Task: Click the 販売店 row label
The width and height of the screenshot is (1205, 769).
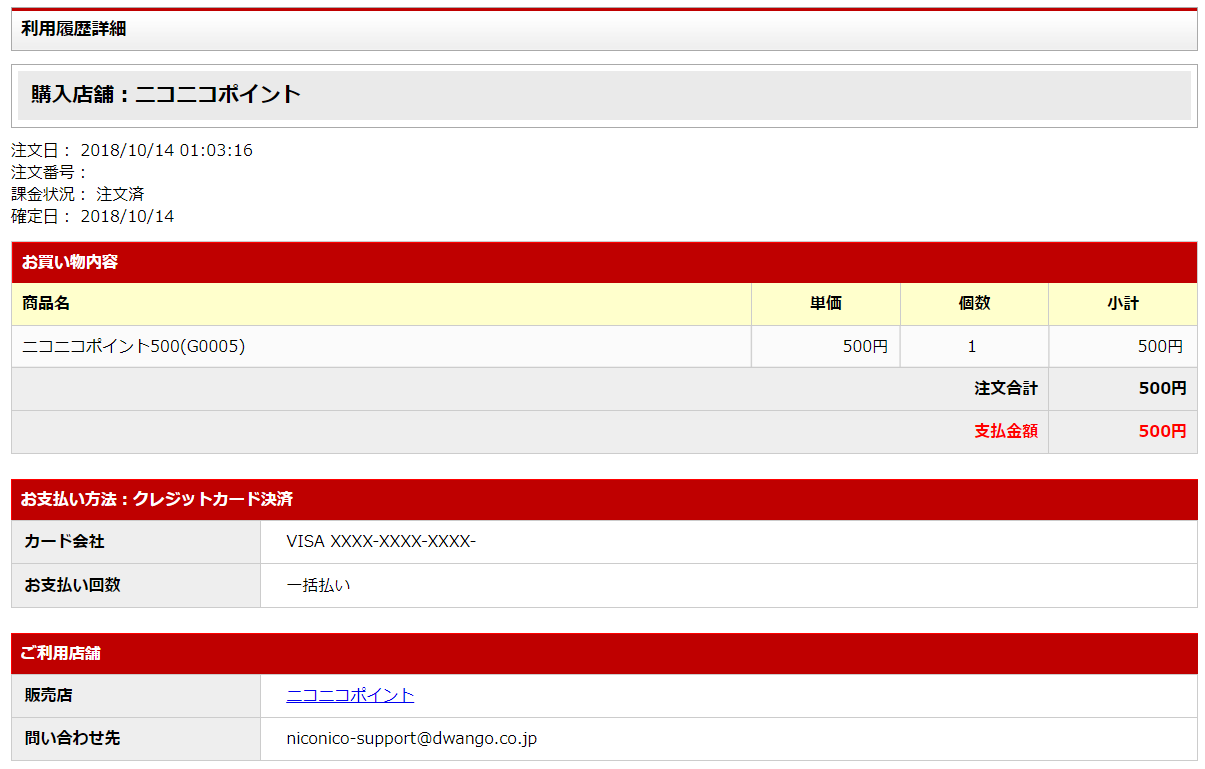Action: tap(136, 695)
